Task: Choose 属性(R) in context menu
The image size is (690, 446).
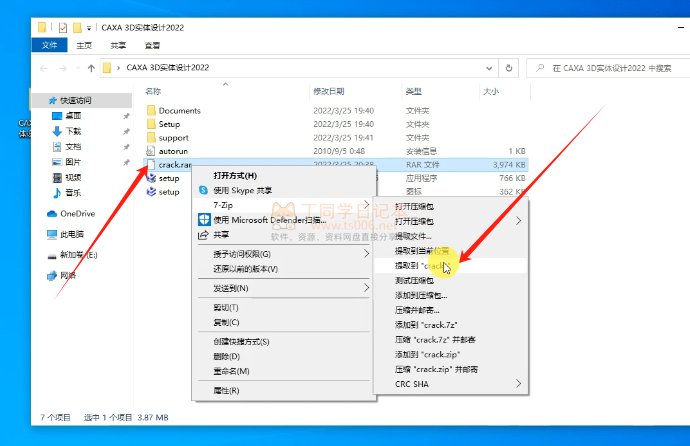Action: (284, 391)
